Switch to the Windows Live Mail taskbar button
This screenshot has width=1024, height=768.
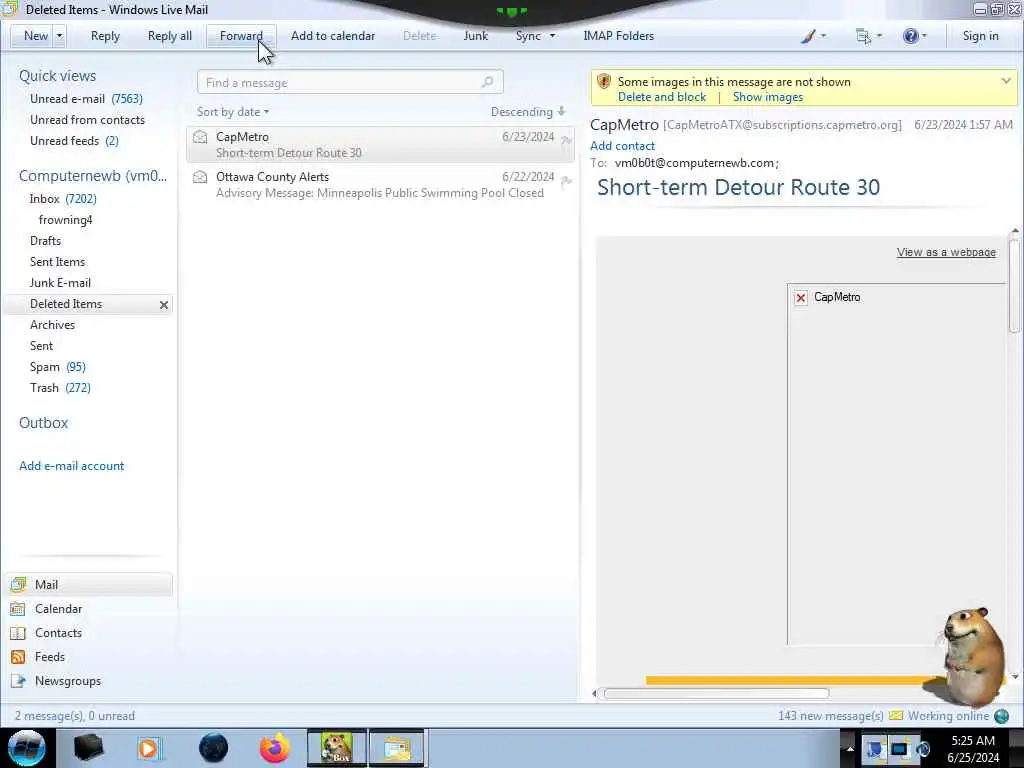click(396, 748)
